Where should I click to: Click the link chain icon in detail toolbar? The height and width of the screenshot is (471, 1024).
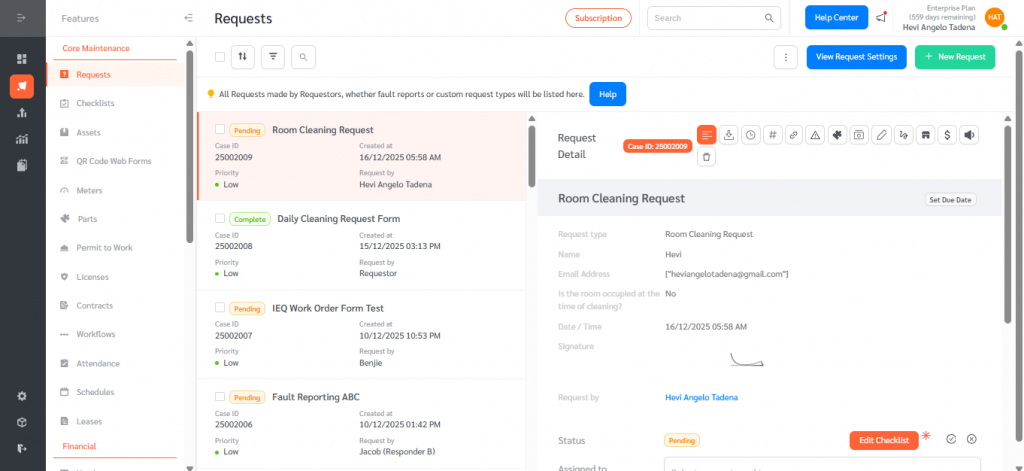793,135
